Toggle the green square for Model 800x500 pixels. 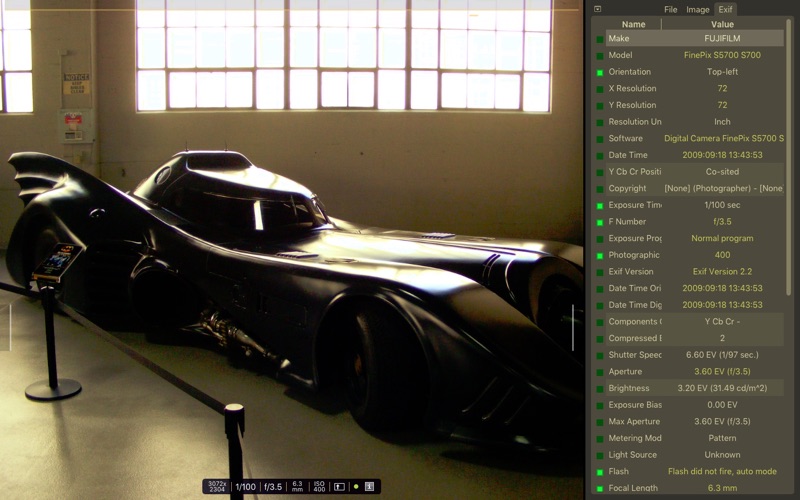click(x=599, y=56)
